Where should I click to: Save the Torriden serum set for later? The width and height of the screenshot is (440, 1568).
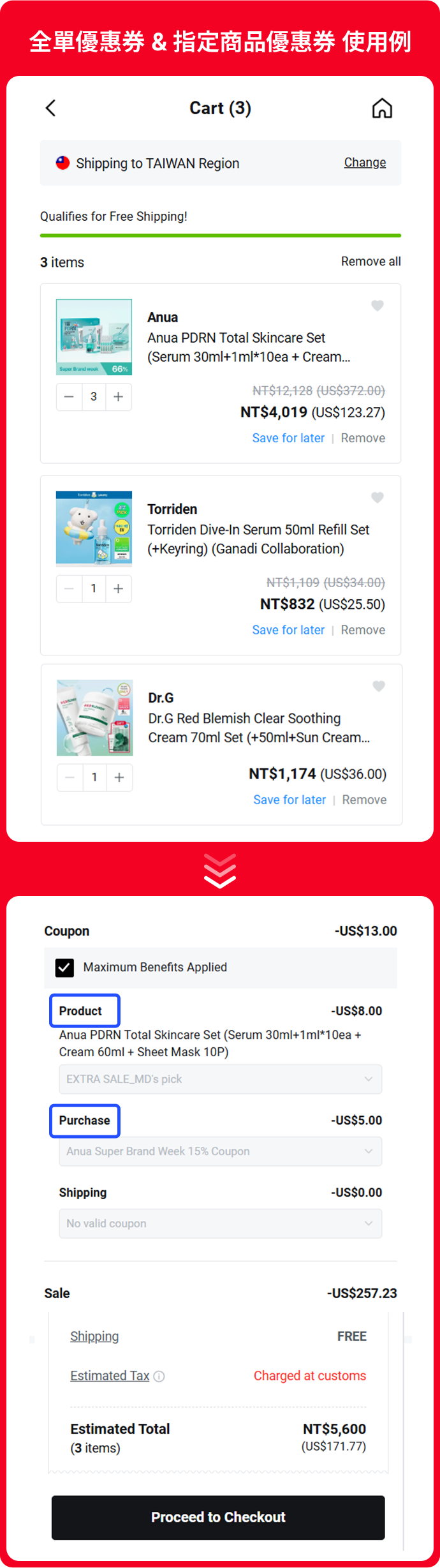click(288, 630)
